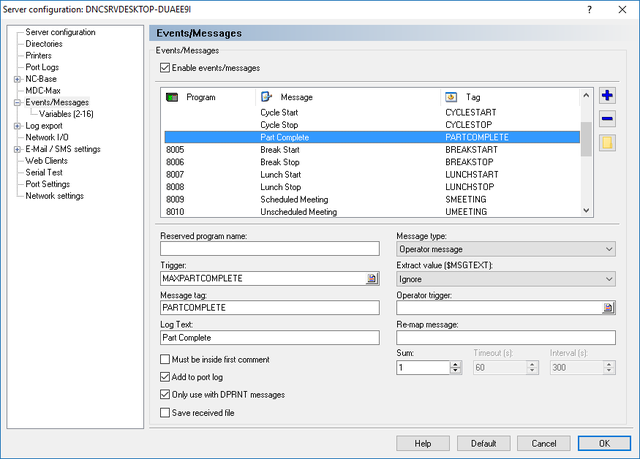Click the blue plus add event icon
This screenshot has width=640, height=459.
[607, 95]
